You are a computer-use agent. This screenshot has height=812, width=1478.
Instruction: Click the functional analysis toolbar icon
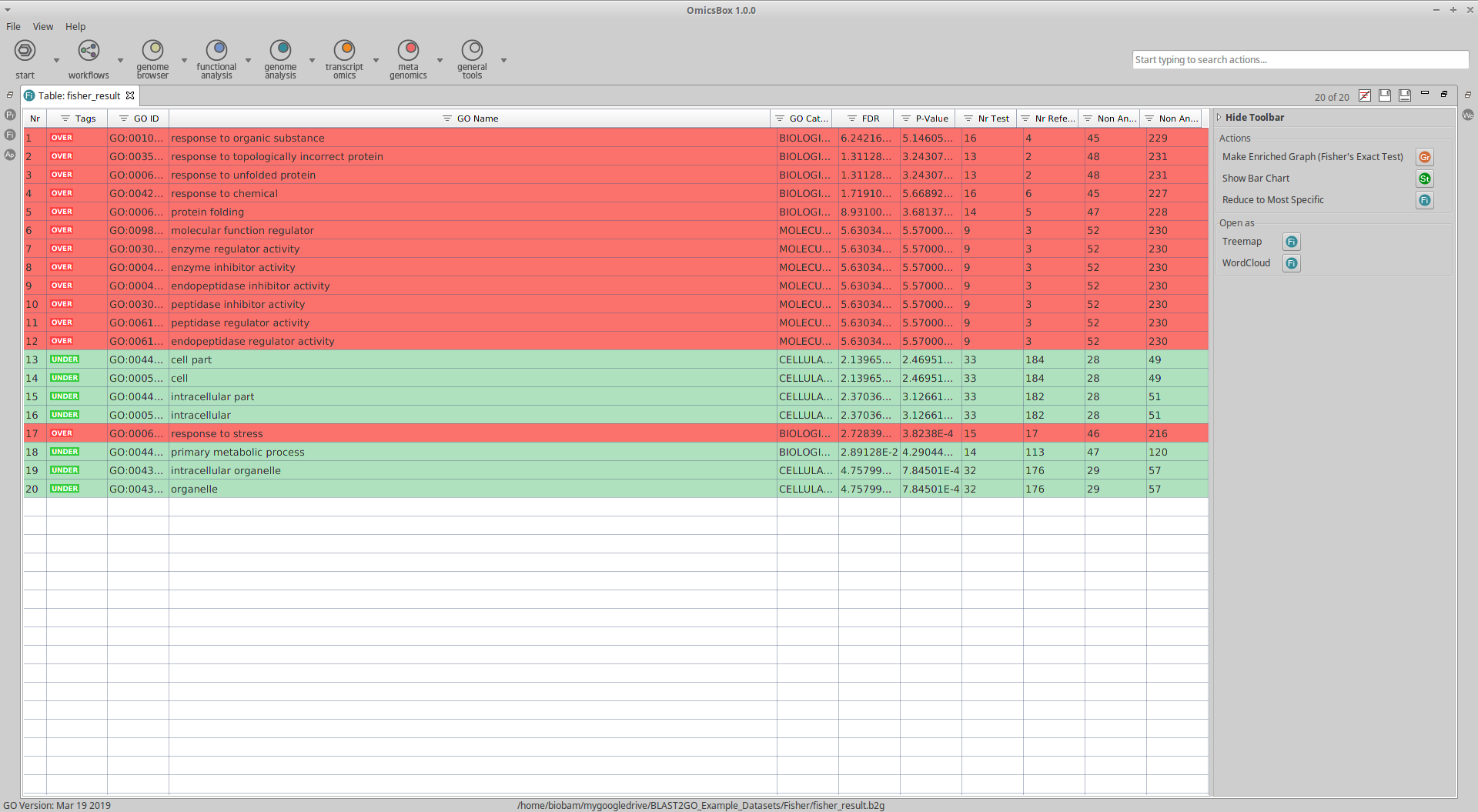216,51
